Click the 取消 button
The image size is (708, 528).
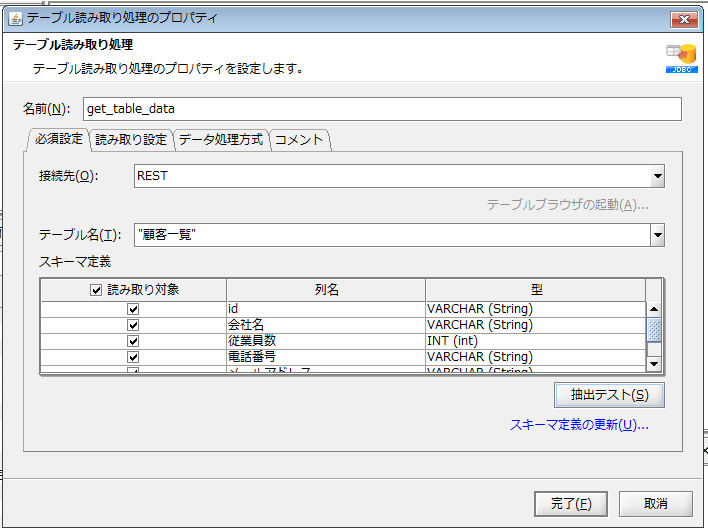coord(656,504)
